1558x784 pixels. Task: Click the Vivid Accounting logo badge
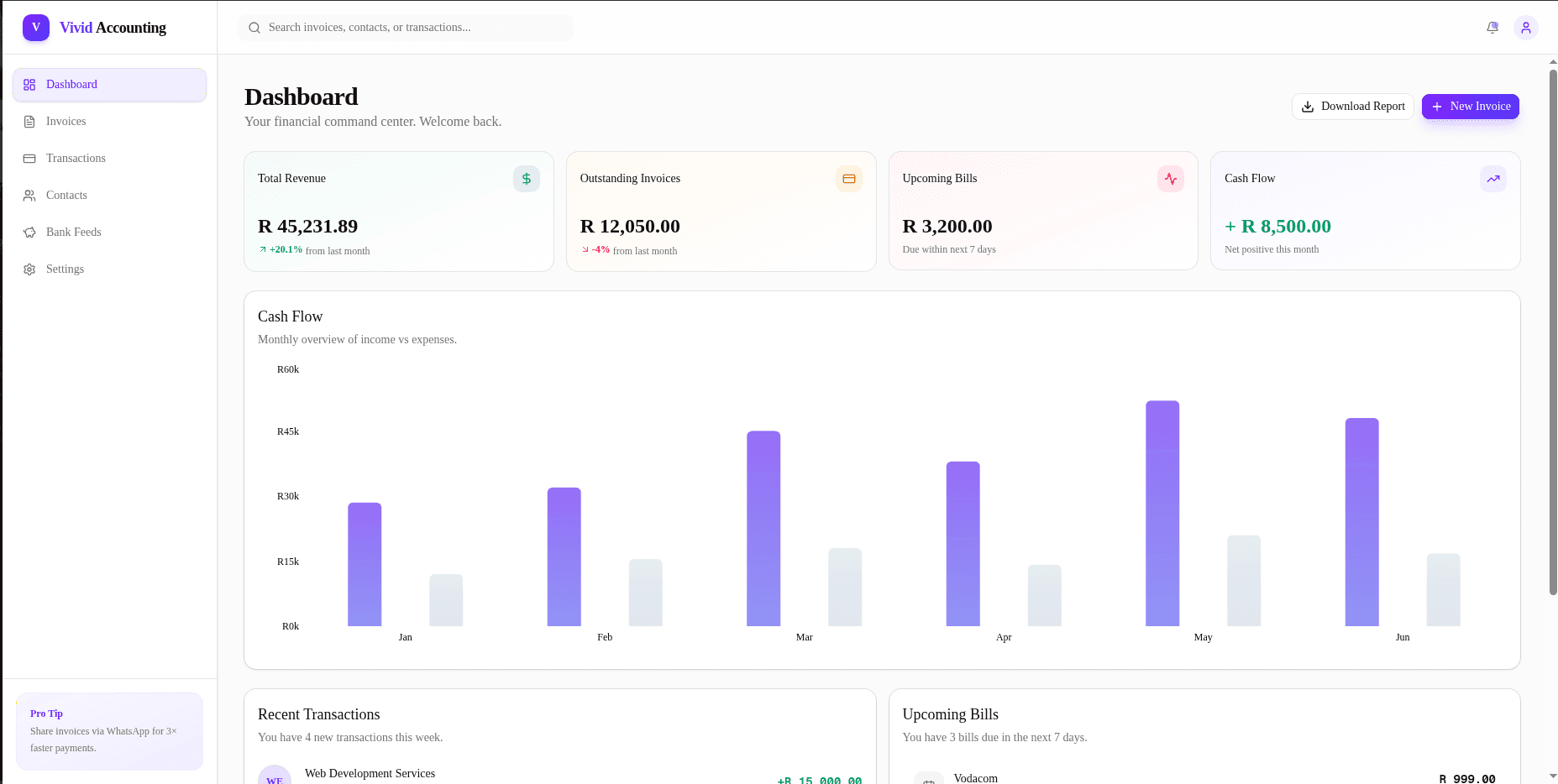pos(36,28)
